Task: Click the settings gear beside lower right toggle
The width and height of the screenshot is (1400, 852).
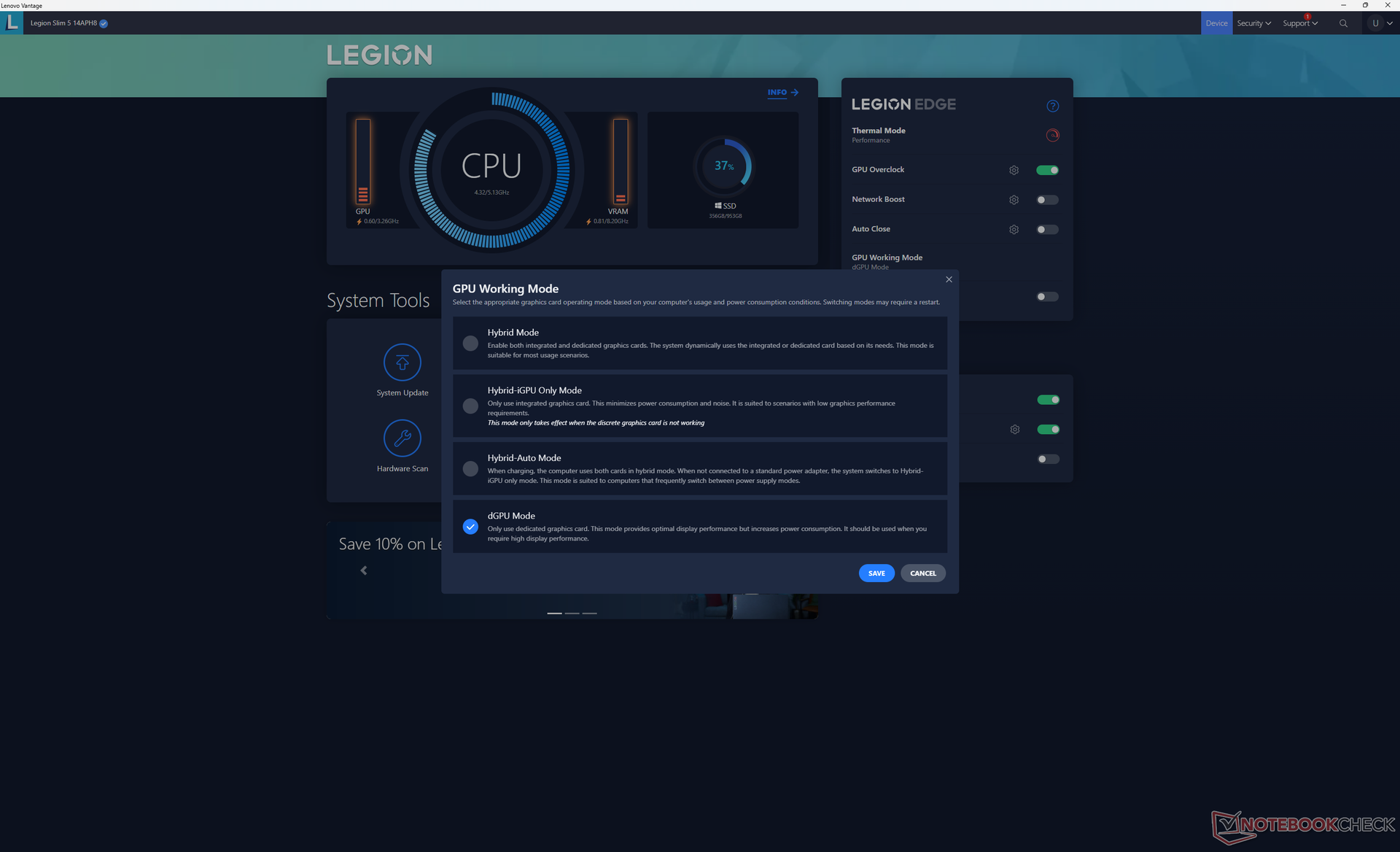Action: [x=1014, y=430]
